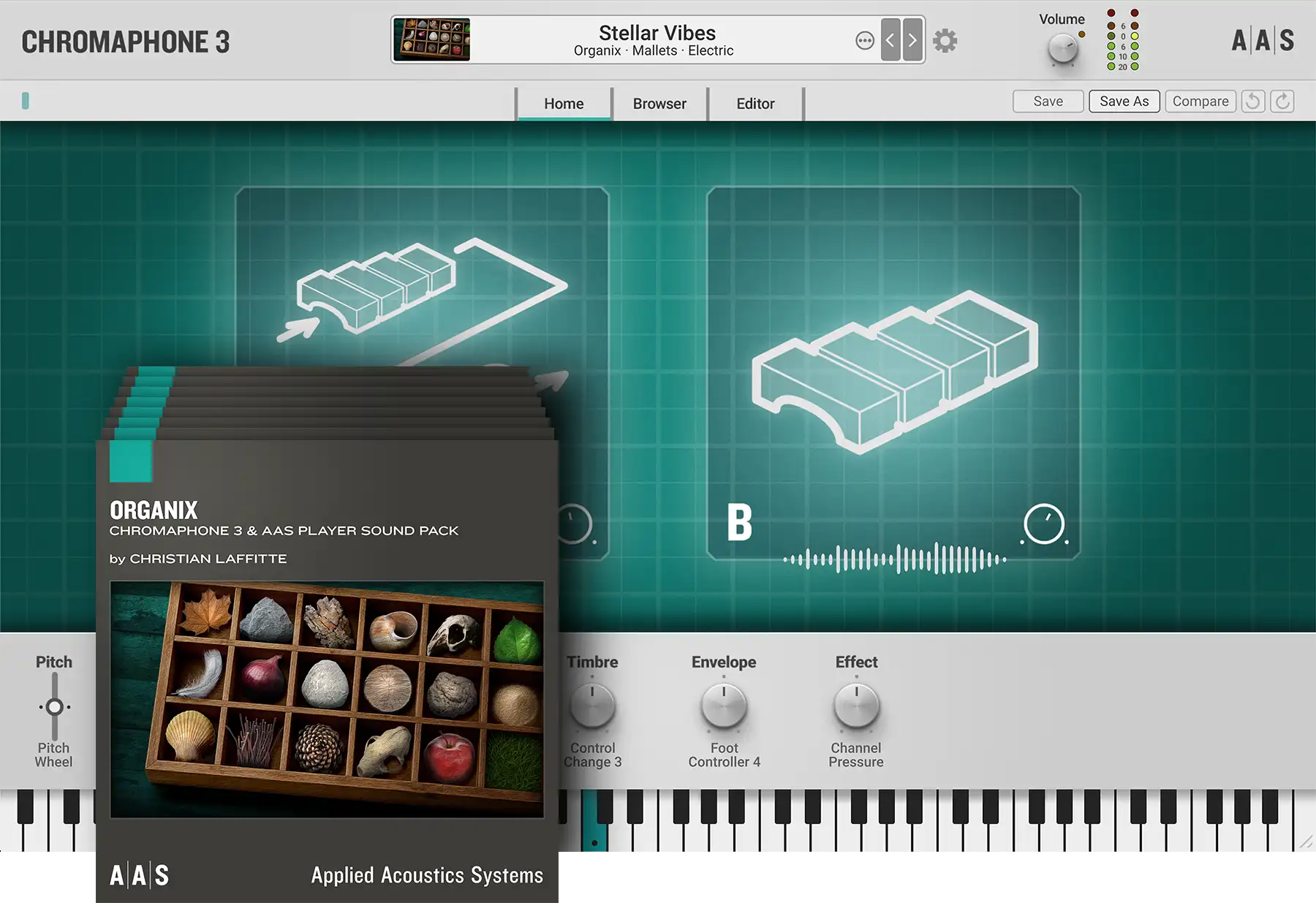Click the resonator B level knob
Viewport: 1316px width, 903px height.
(1044, 524)
